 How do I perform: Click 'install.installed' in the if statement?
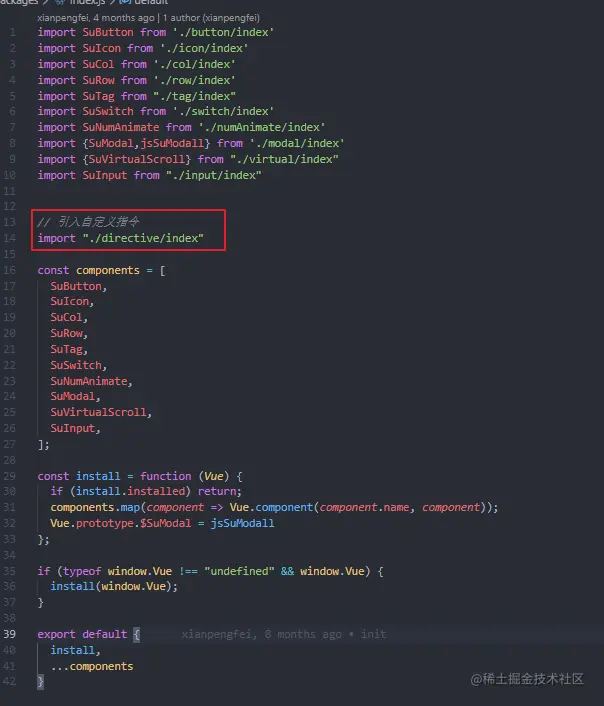[130, 491]
